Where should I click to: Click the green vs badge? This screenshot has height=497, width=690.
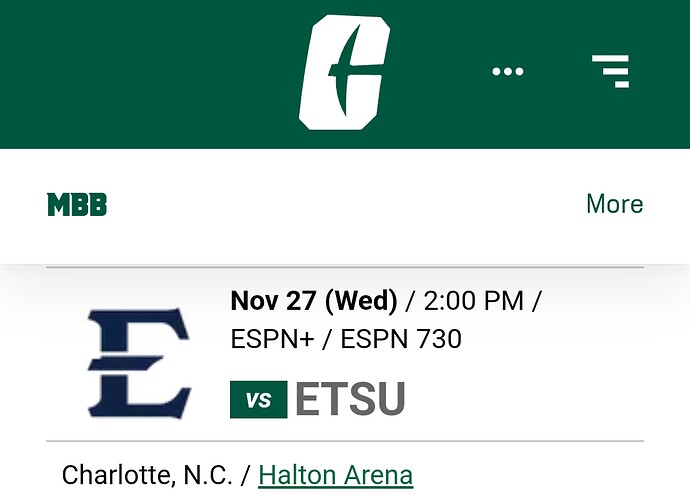pyautogui.click(x=259, y=400)
